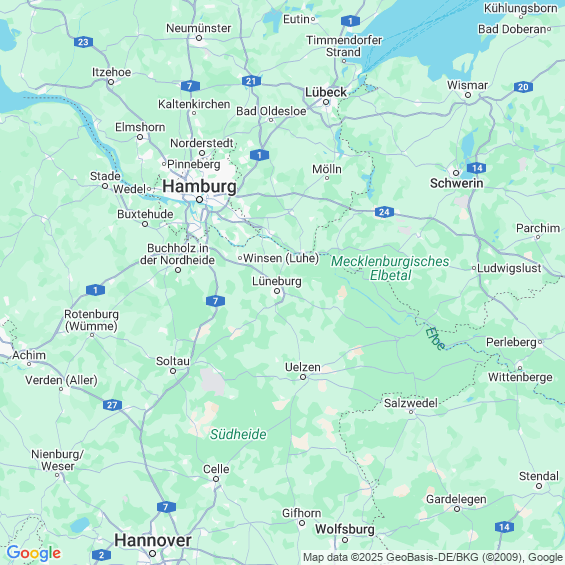The width and height of the screenshot is (565, 565).
Task: Click the A20 shield near Wismar
Action: point(523,87)
